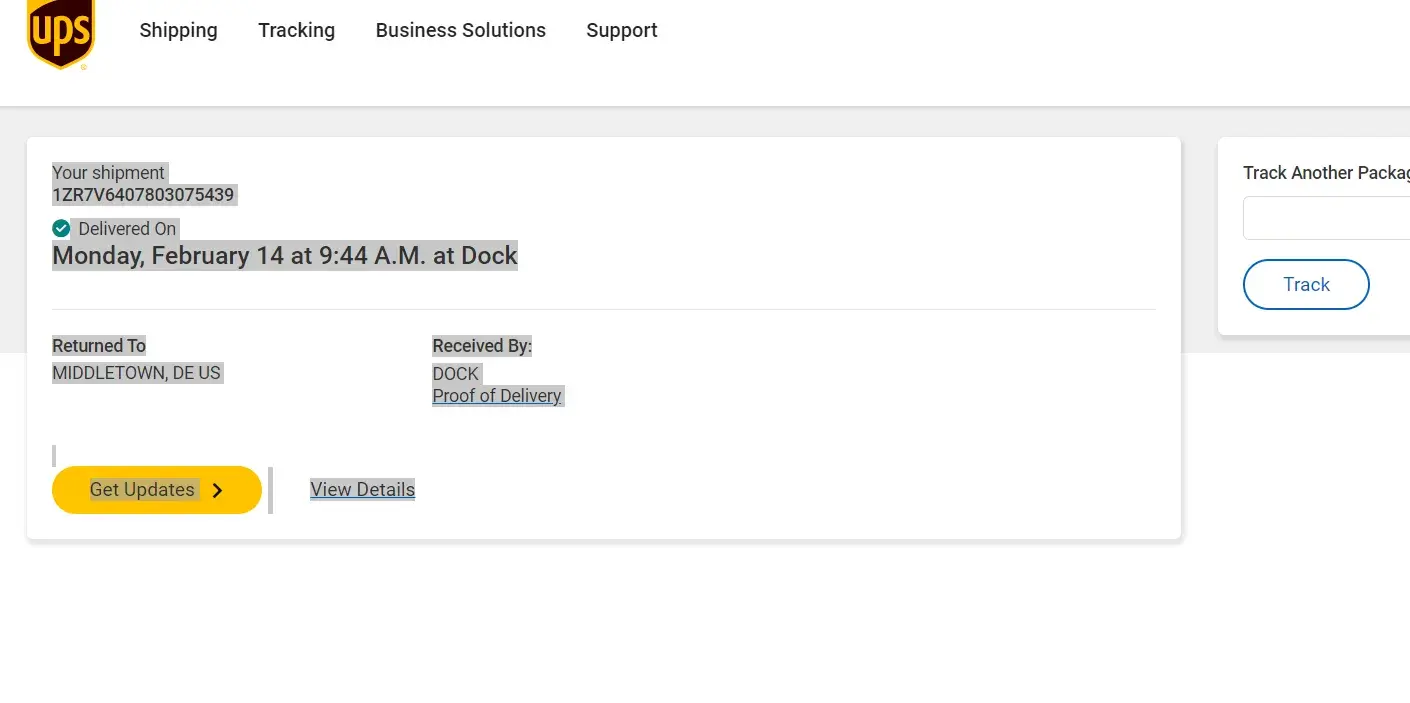This screenshot has height=703, width=1410.
Task: Click the View Details link
Action: pos(362,490)
